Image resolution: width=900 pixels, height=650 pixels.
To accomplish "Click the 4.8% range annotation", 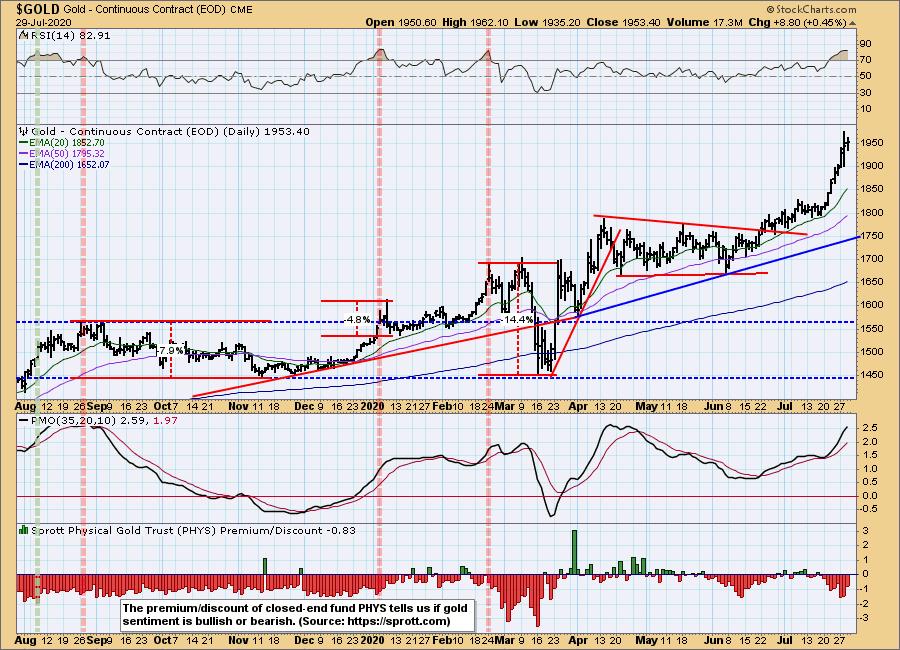I will [358, 319].
